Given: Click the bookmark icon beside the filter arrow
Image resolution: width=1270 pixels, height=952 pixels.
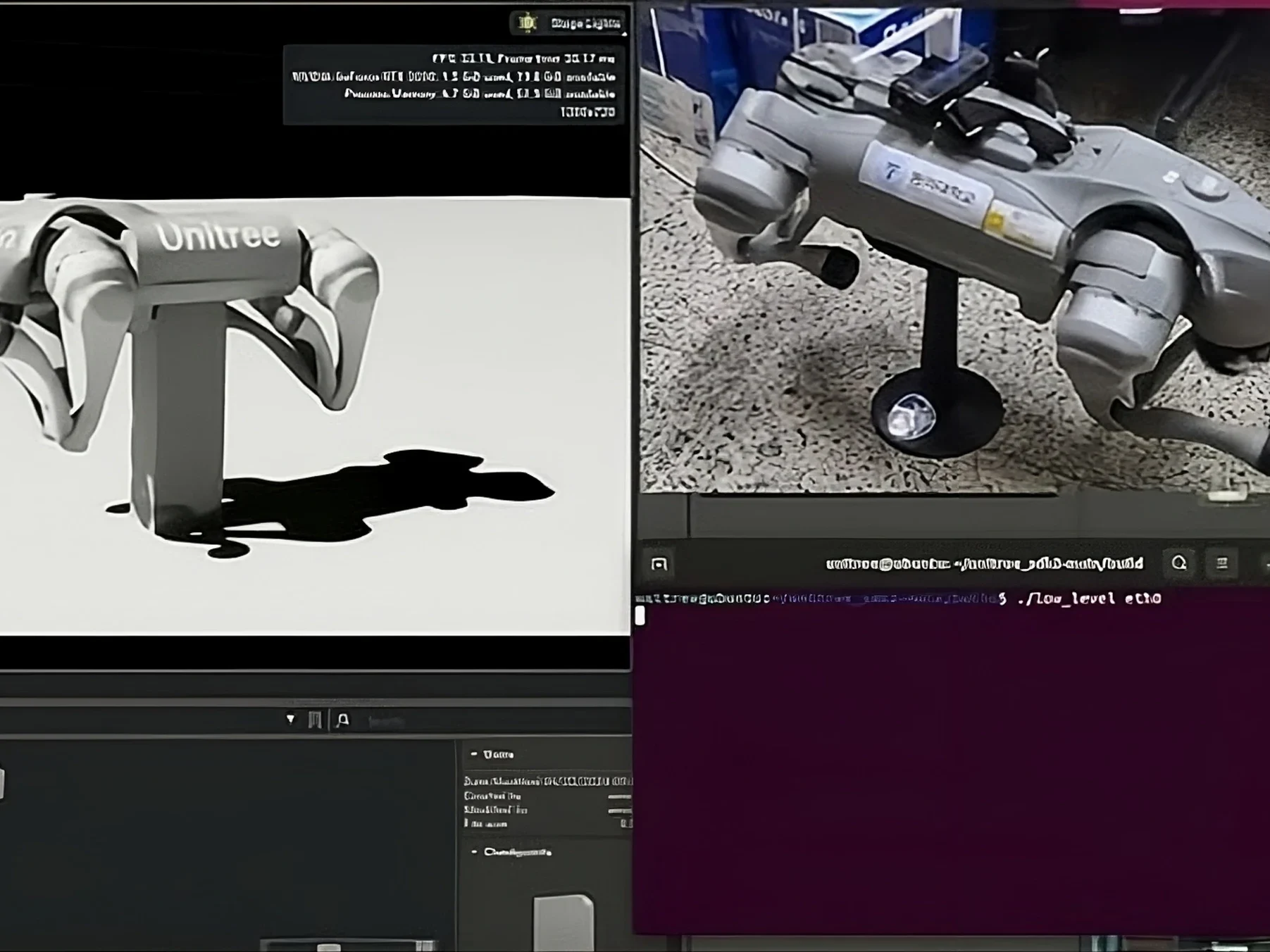Looking at the screenshot, I should [315, 720].
